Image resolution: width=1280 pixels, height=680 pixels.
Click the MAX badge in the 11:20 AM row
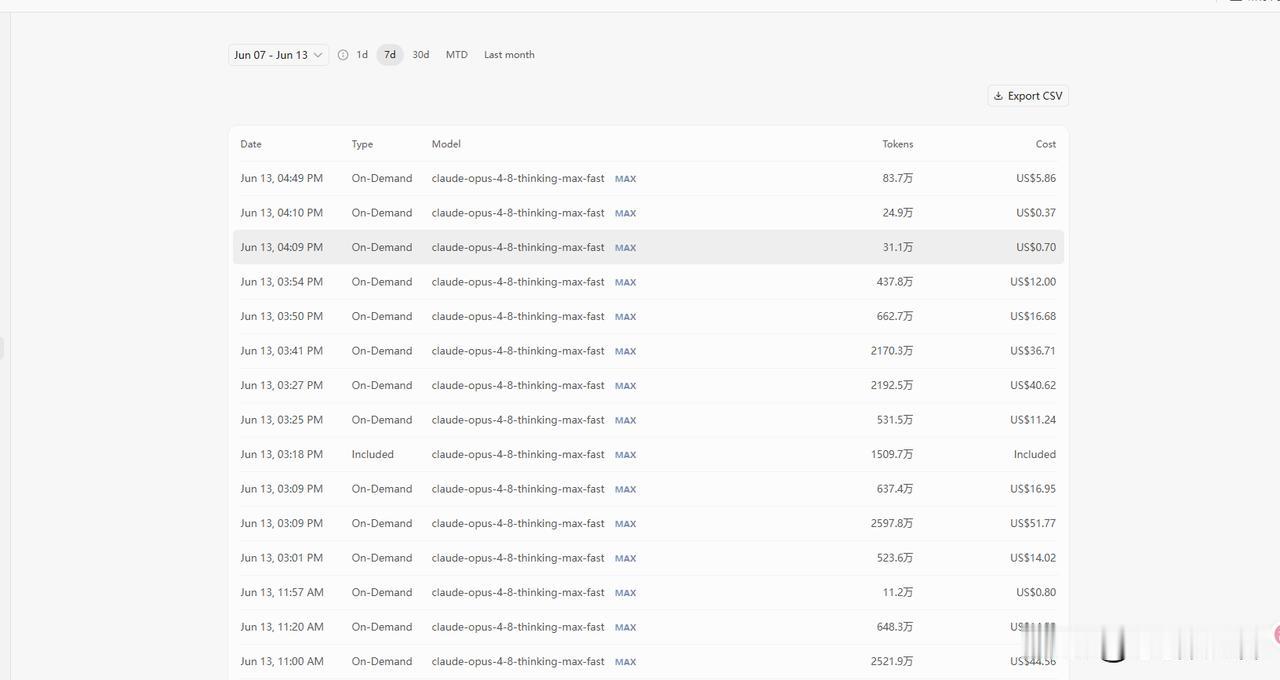pyautogui.click(x=625, y=627)
